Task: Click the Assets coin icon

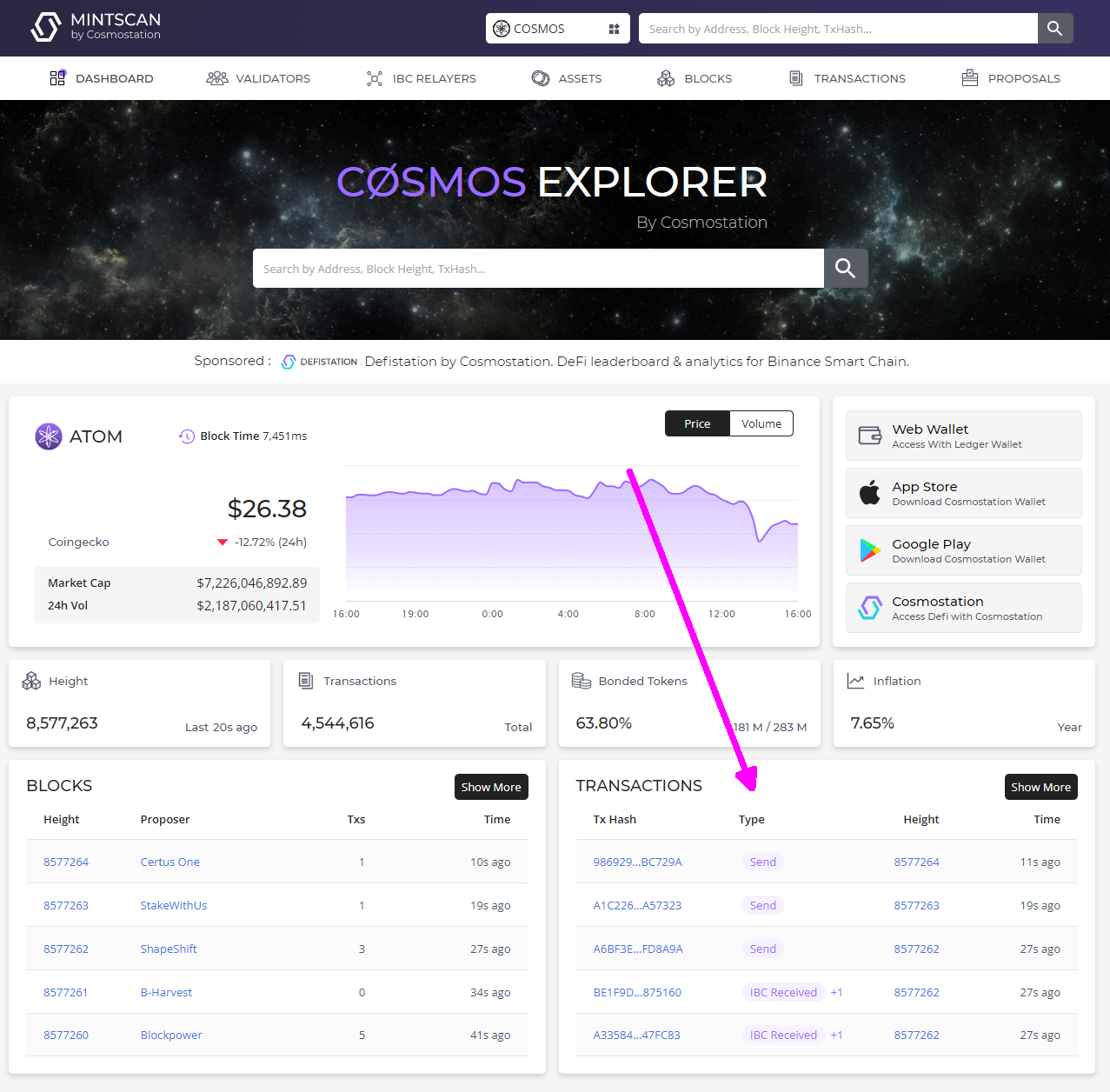Action: [541, 78]
